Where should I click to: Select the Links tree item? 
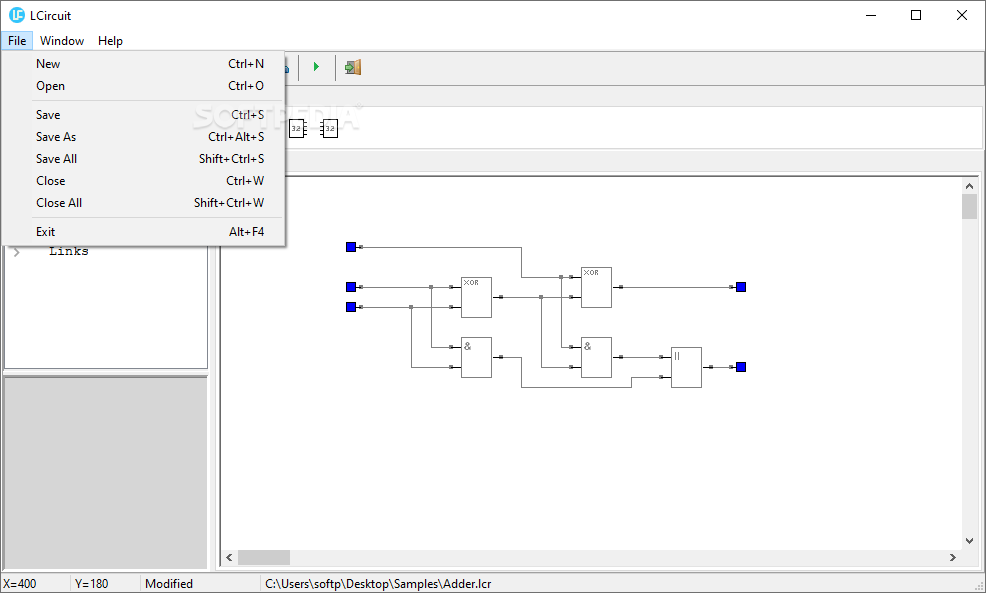pos(69,252)
